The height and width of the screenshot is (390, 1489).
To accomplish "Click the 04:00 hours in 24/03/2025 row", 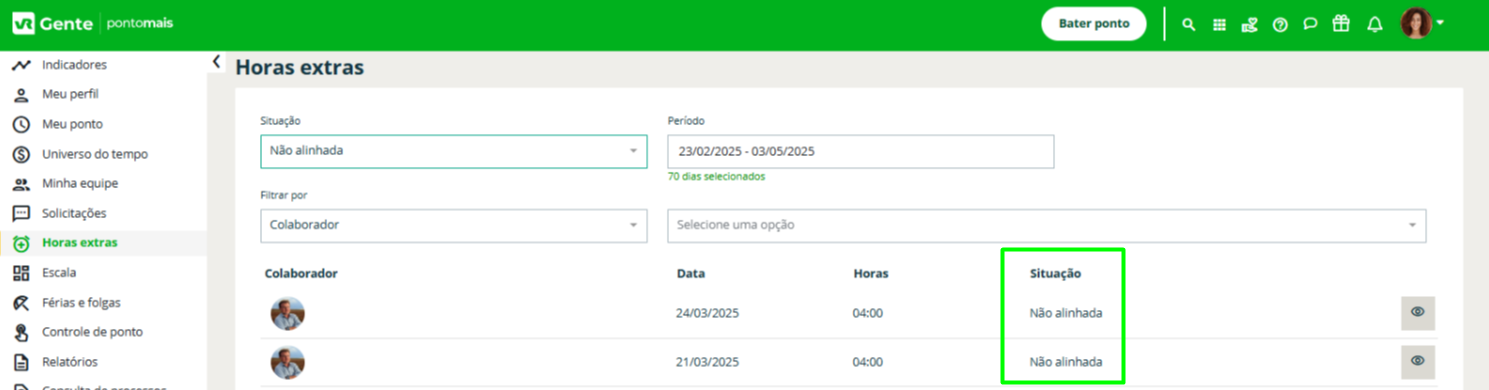I will [867, 313].
